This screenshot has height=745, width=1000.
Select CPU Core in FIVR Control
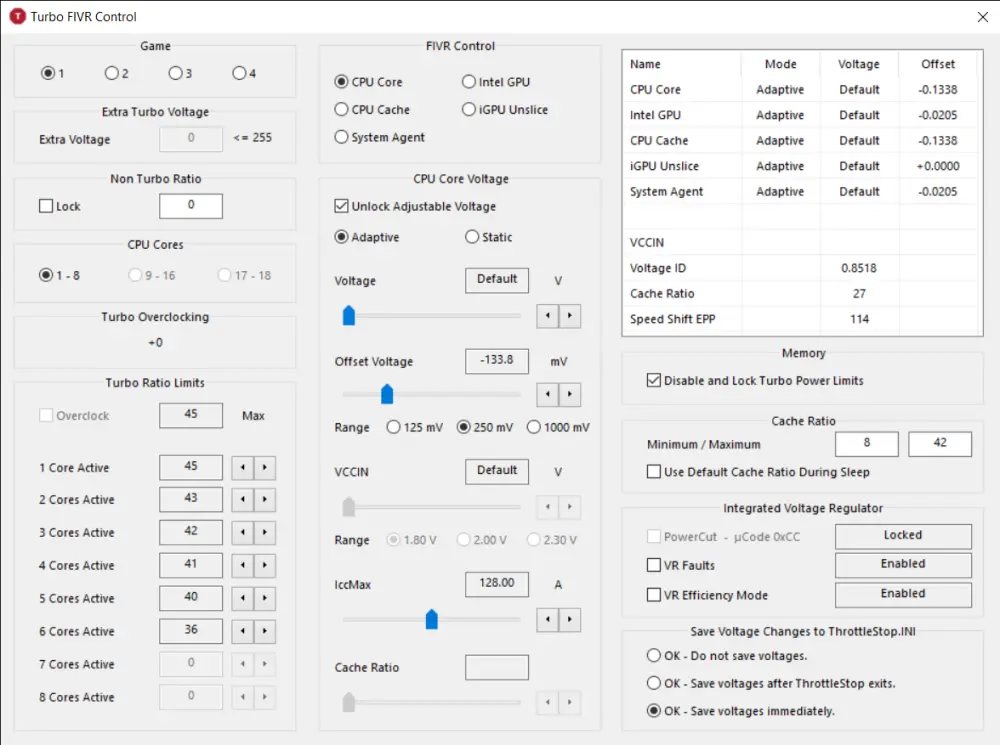(x=369, y=82)
